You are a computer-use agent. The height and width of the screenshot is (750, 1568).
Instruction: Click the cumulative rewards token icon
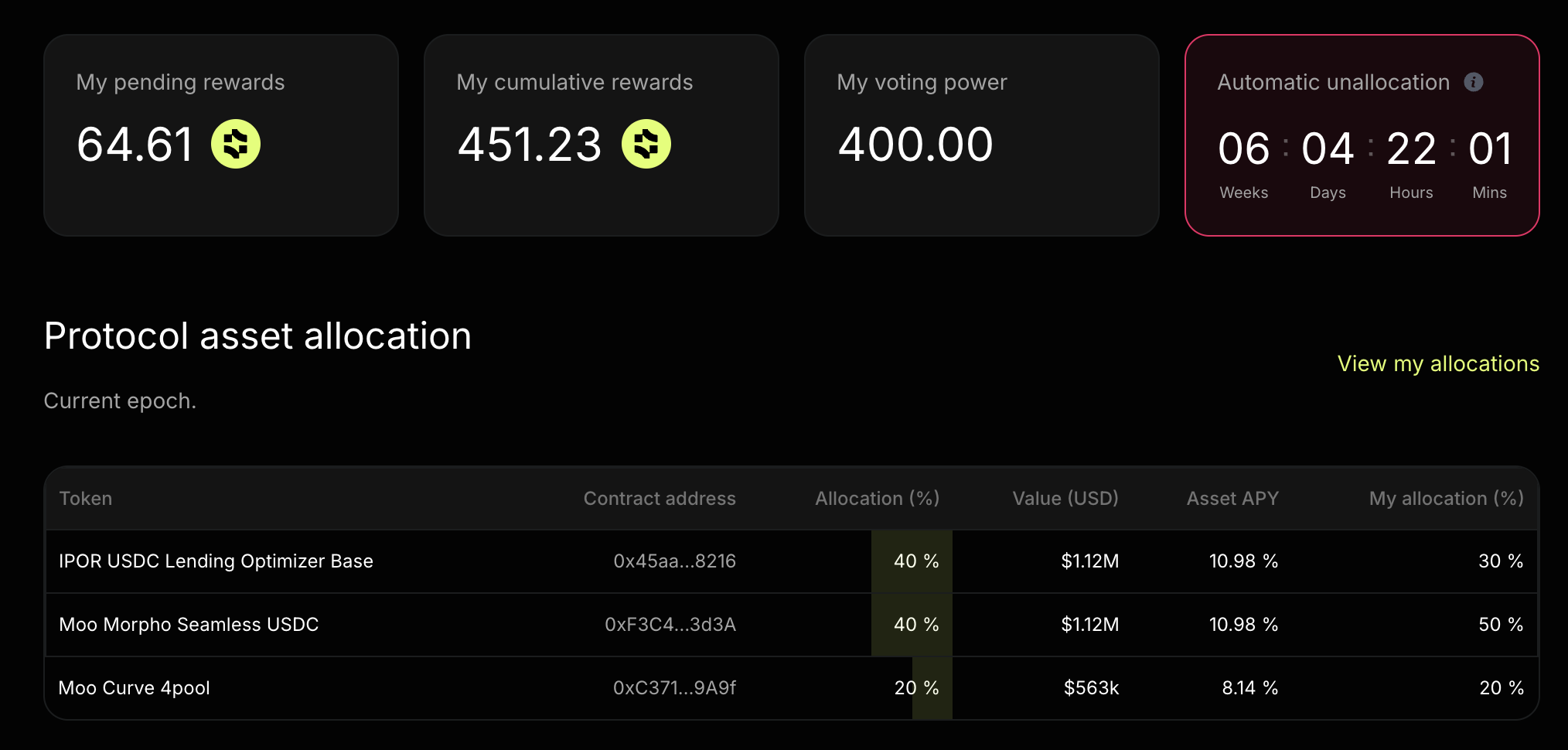click(x=646, y=144)
